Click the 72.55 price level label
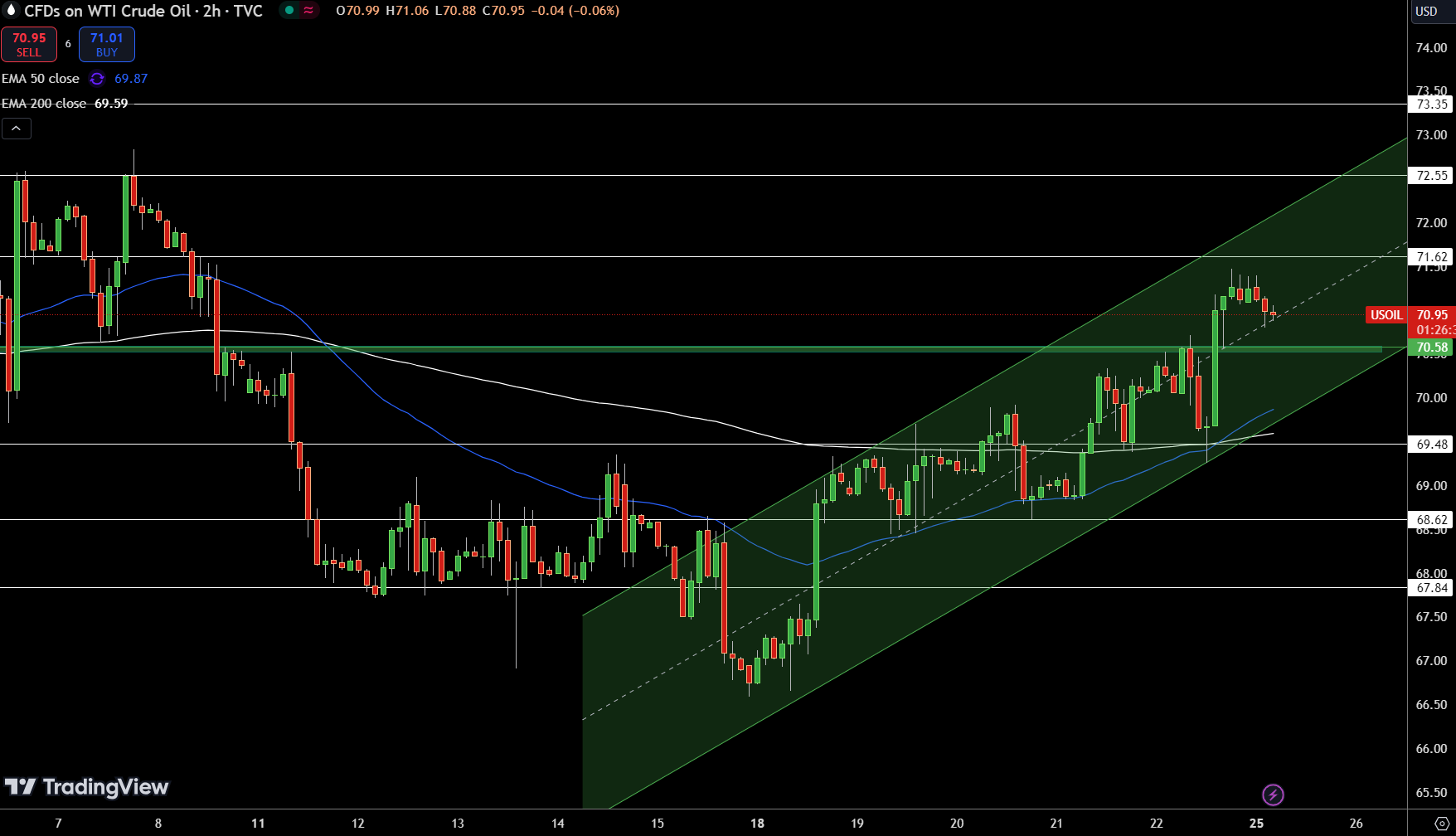The width and height of the screenshot is (1456, 836). coord(1432,176)
